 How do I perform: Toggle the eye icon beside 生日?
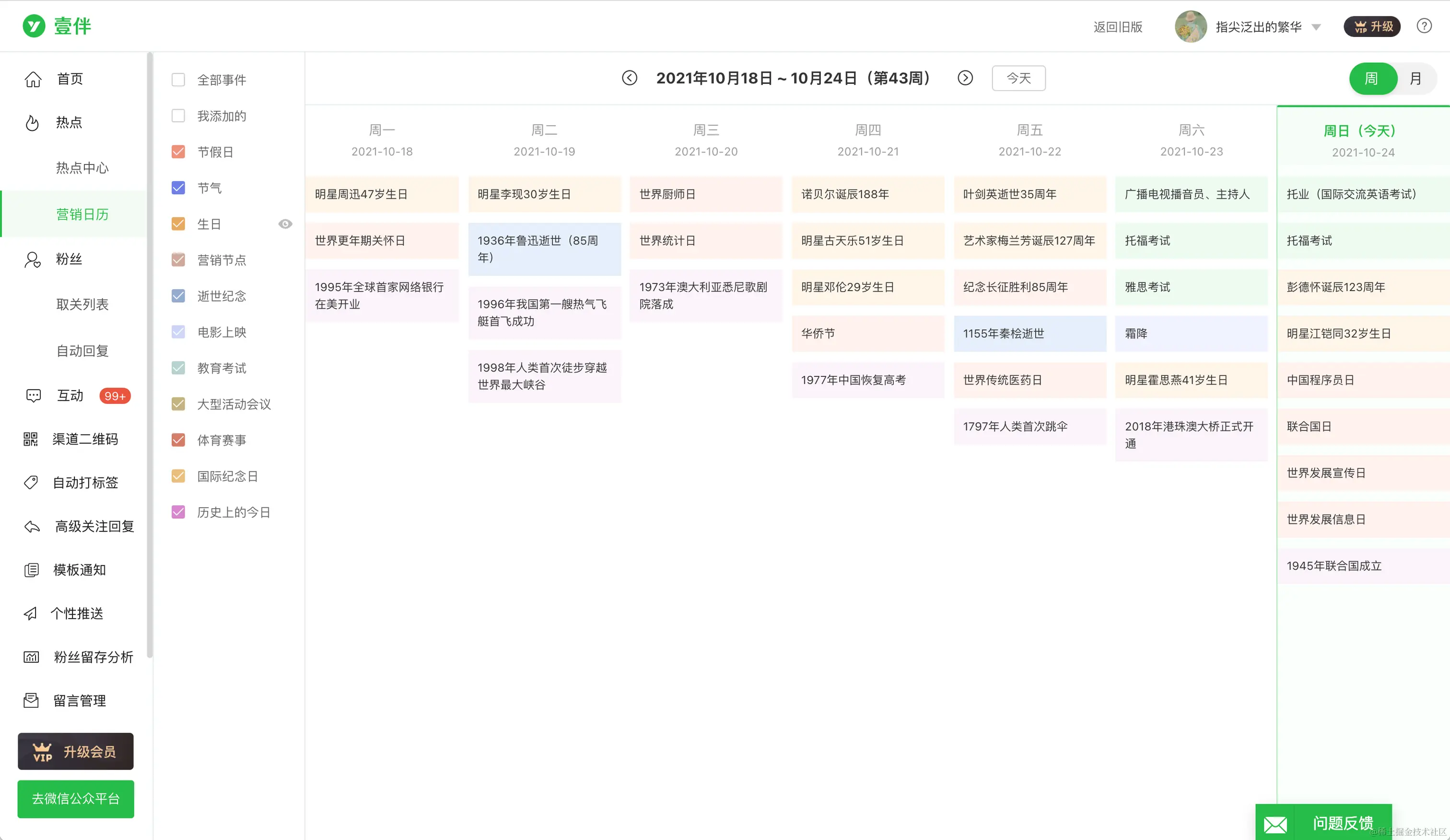click(285, 224)
